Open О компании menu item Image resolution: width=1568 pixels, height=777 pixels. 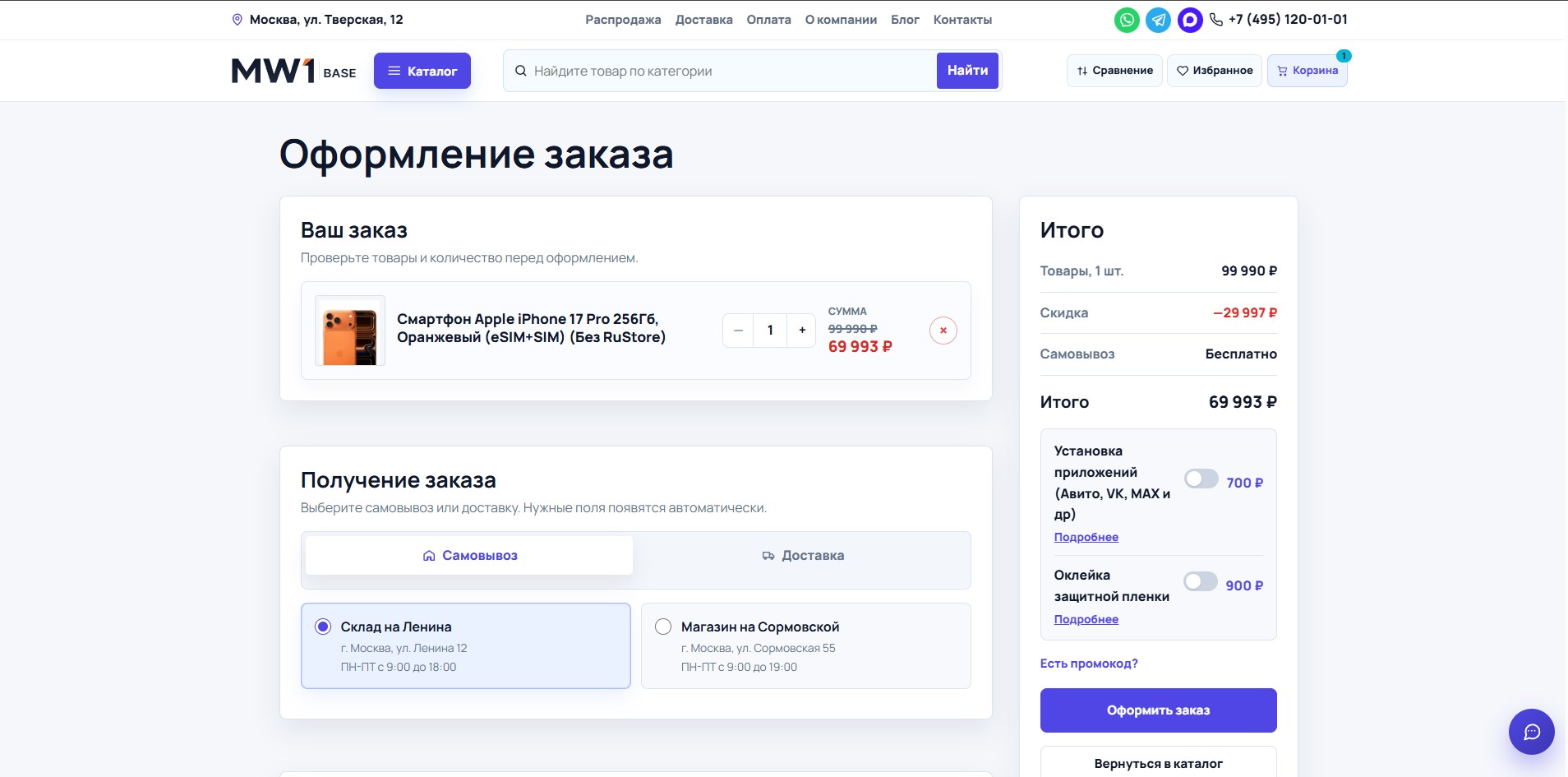point(841,20)
